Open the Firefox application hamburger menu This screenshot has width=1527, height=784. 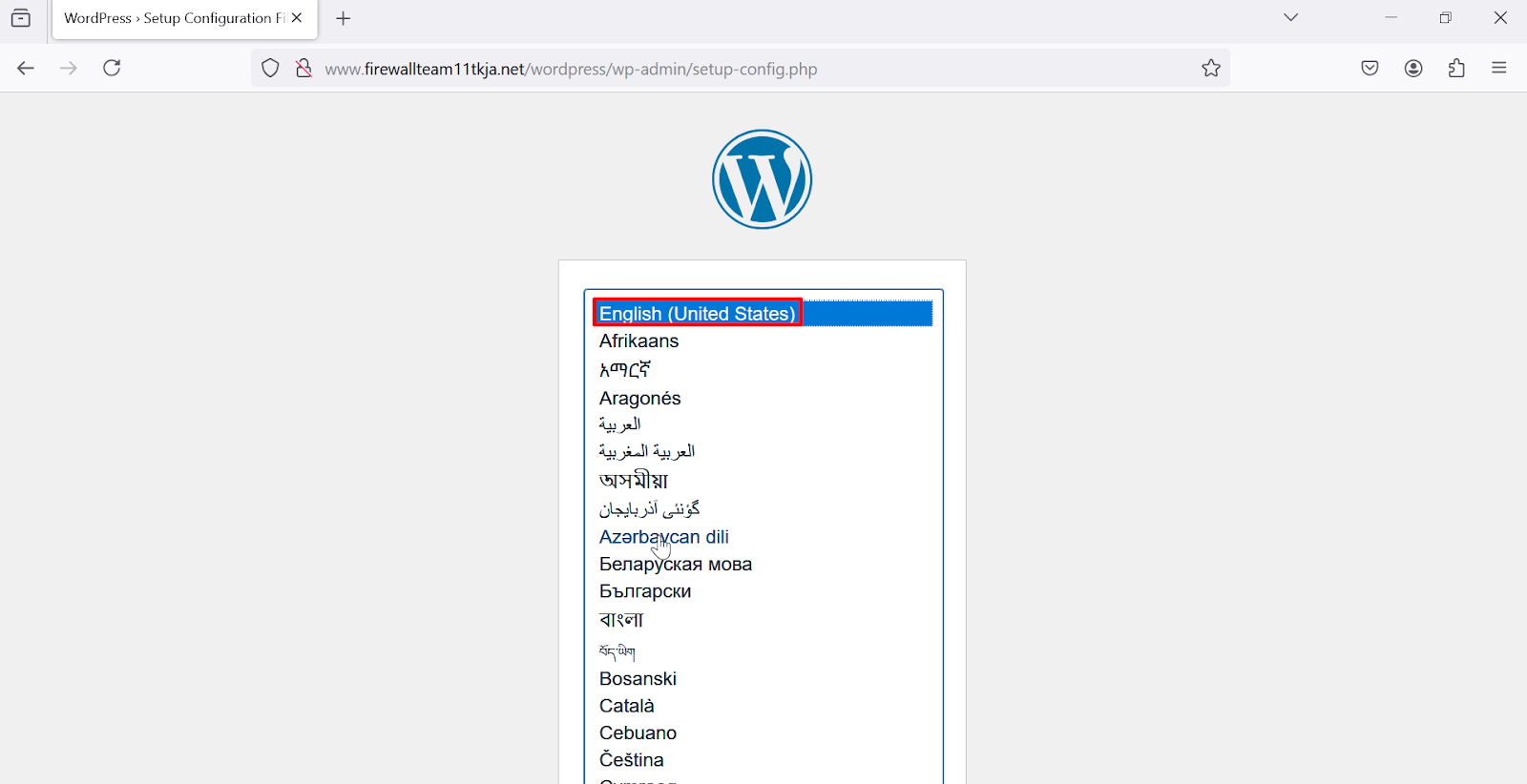tap(1499, 68)
